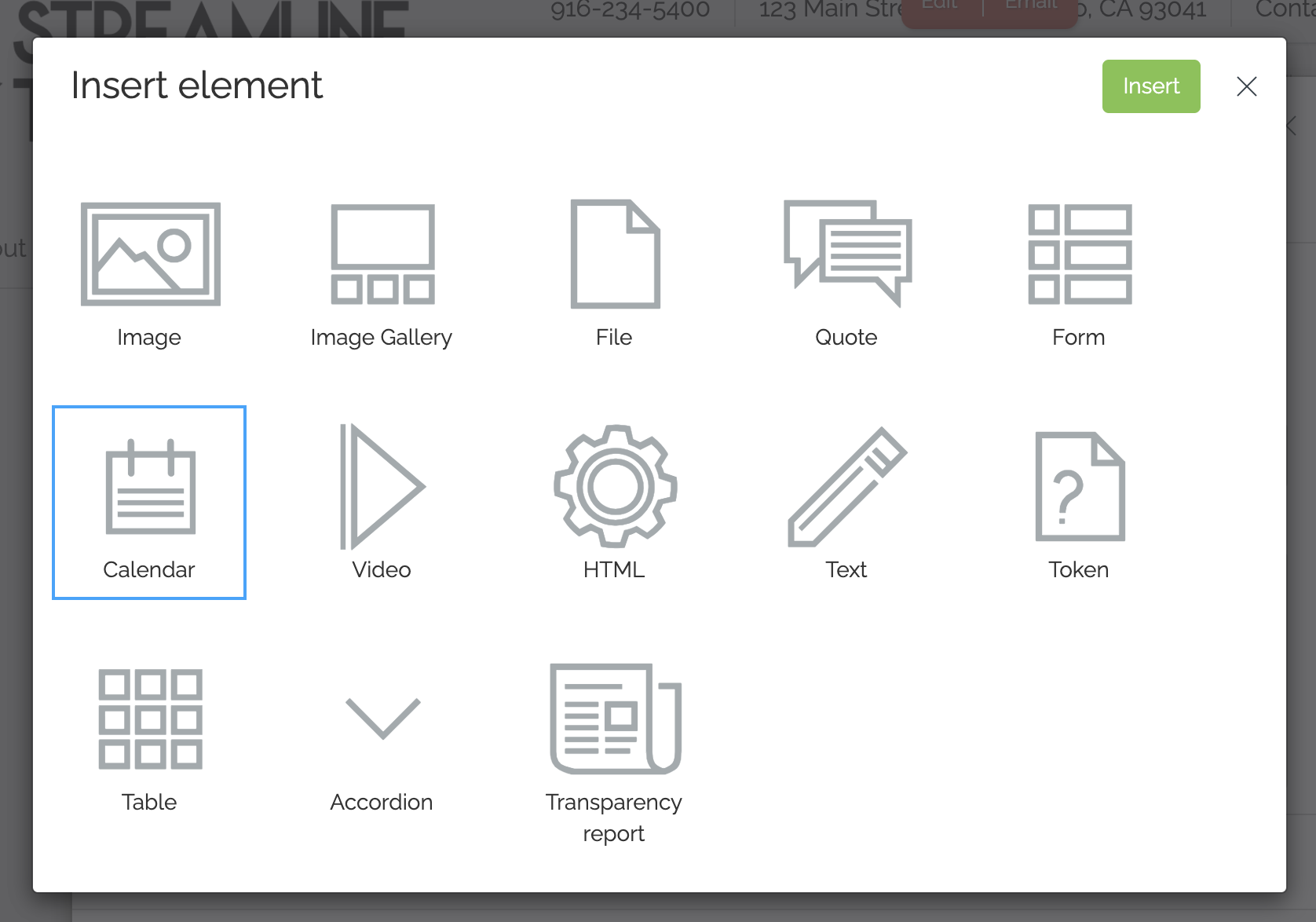Select the Accordion chevron icon
The image size is (1316, 922).
click(x=382, y=719)
